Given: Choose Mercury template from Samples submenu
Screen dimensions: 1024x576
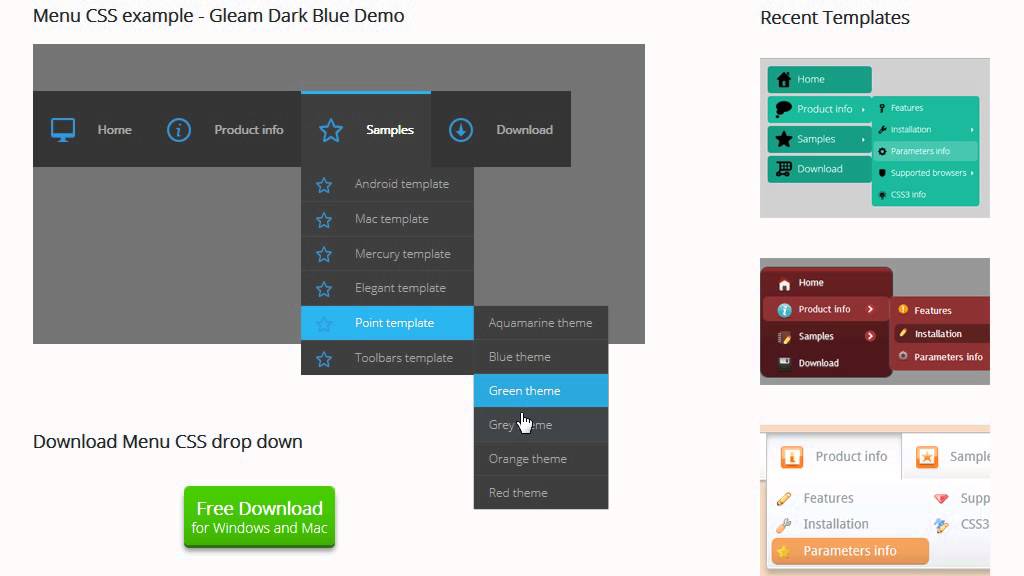Looking at the screenshot, I should click(x=387, y=253).
